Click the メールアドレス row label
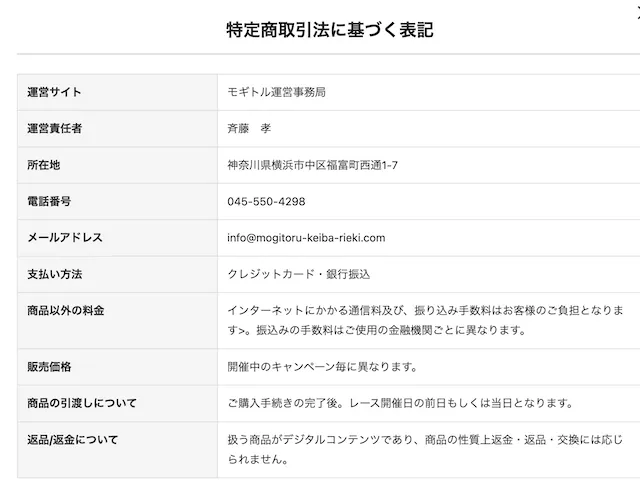The width and height of the screenshot is (640, 488). [65, 237]
